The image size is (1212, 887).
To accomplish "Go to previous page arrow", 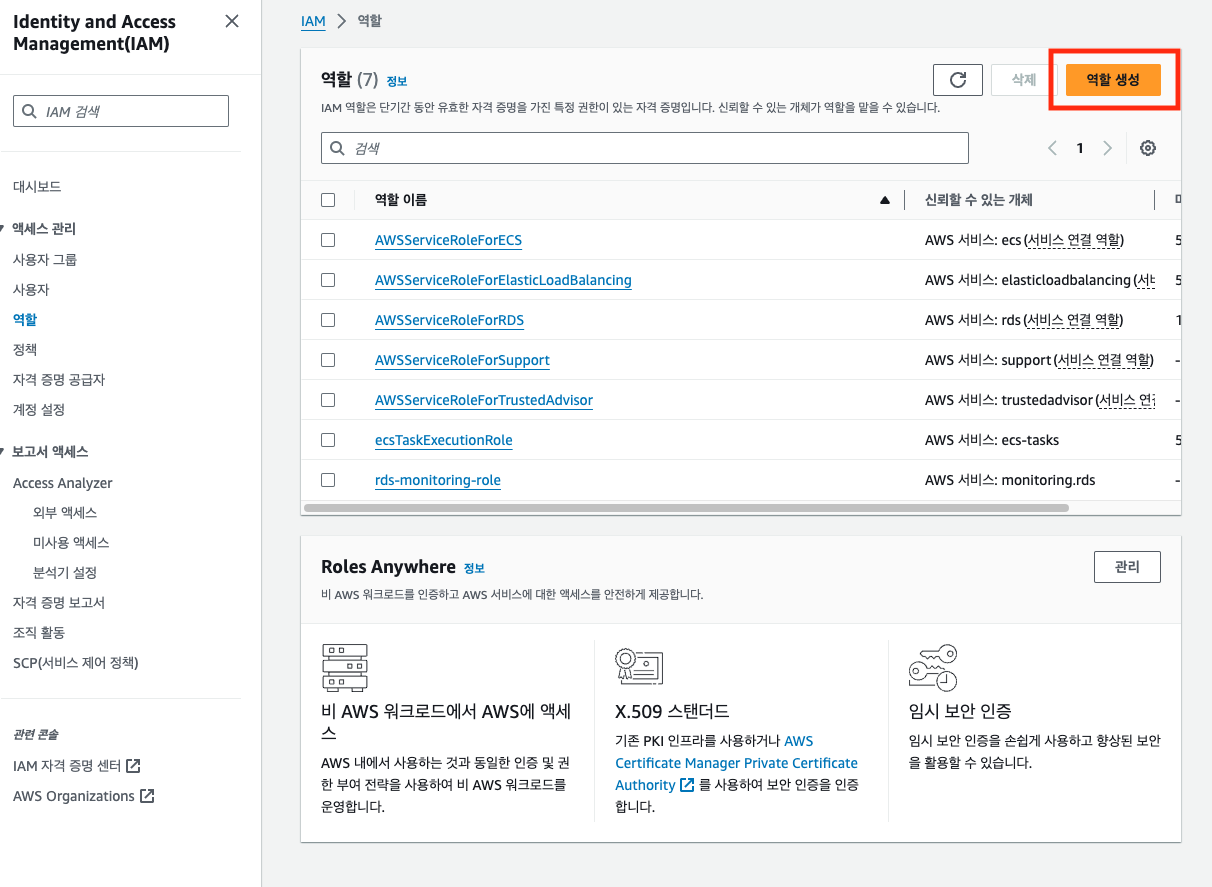I will [x=1052, y=148].
